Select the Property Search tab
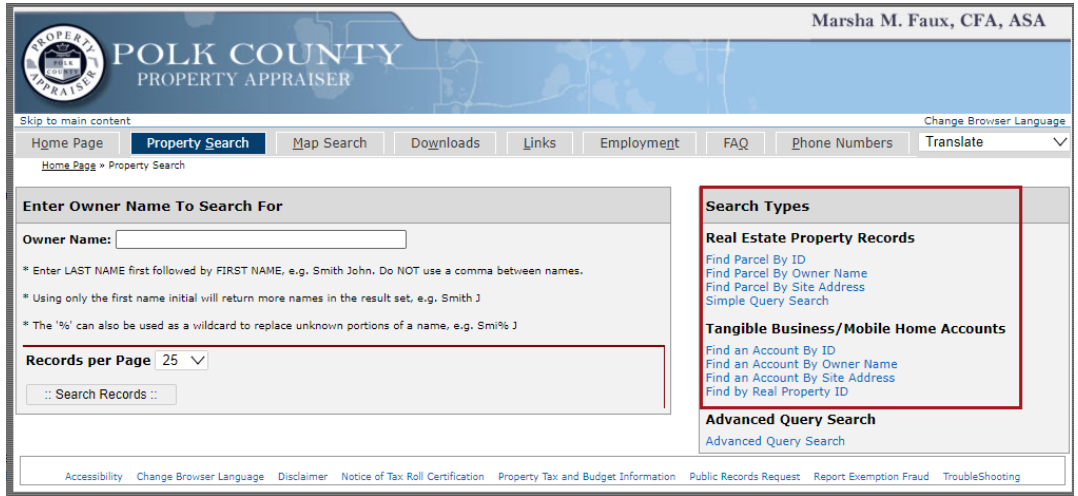 pyautogui.click(x=198, y=143)
